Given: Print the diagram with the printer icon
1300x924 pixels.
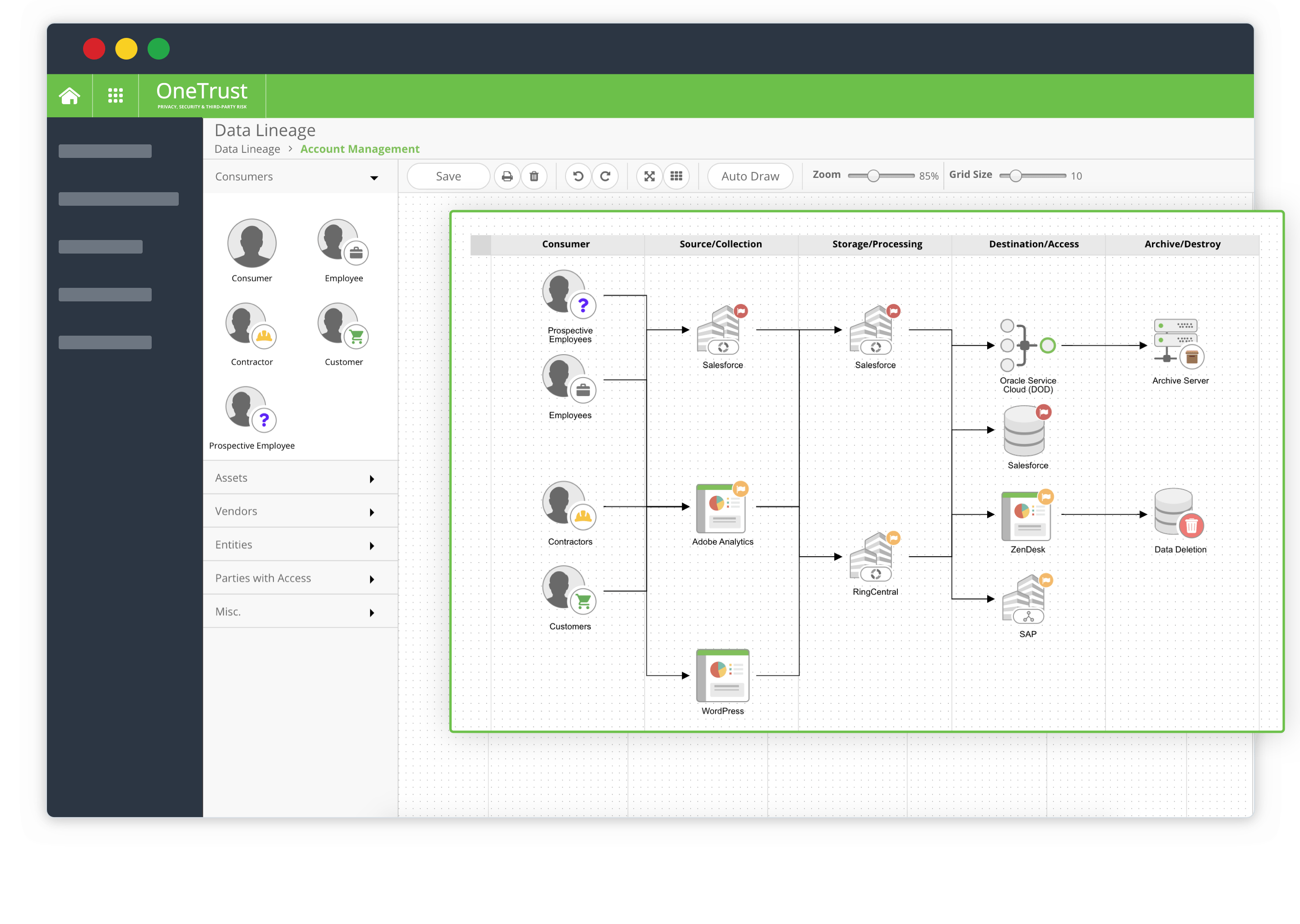Looking at the screenshot, I should click(506, 176).
